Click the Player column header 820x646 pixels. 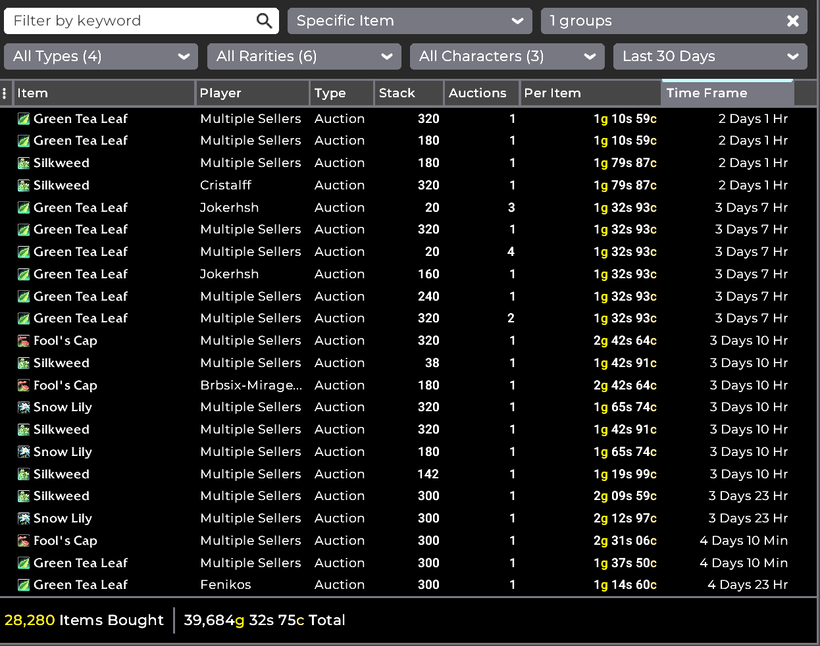(x=251, y=93)
